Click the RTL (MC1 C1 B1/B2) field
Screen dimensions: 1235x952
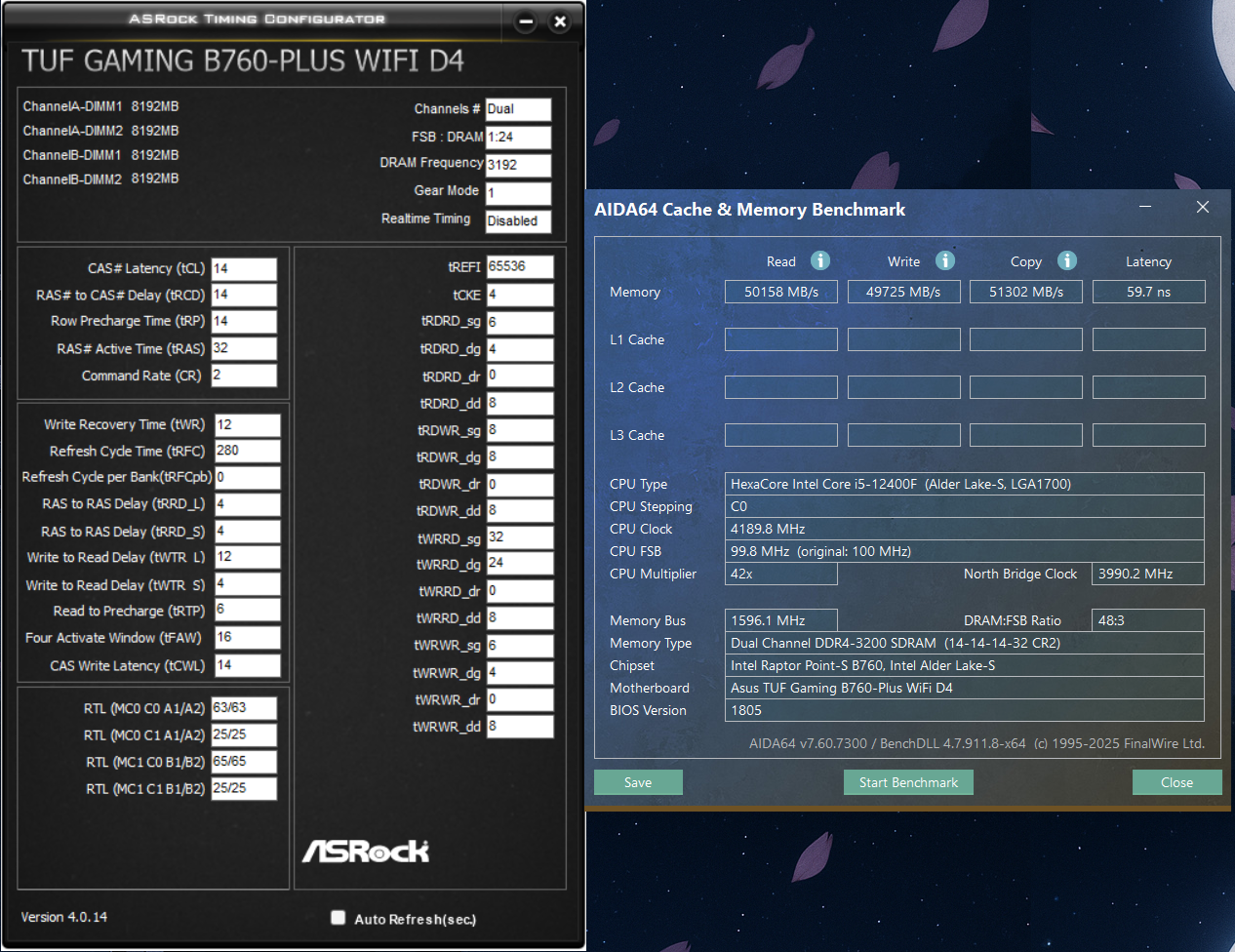click(244, 789)
